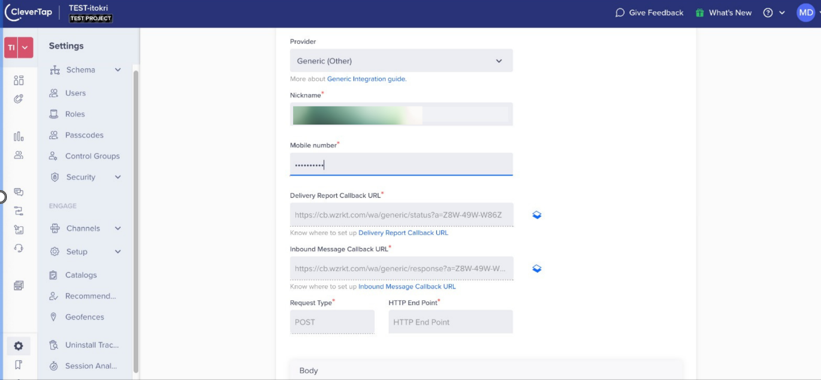The width and height of the screenshot is (821, 380).
Task: Open the headset support icon in left rail
Action: [19, 248]
